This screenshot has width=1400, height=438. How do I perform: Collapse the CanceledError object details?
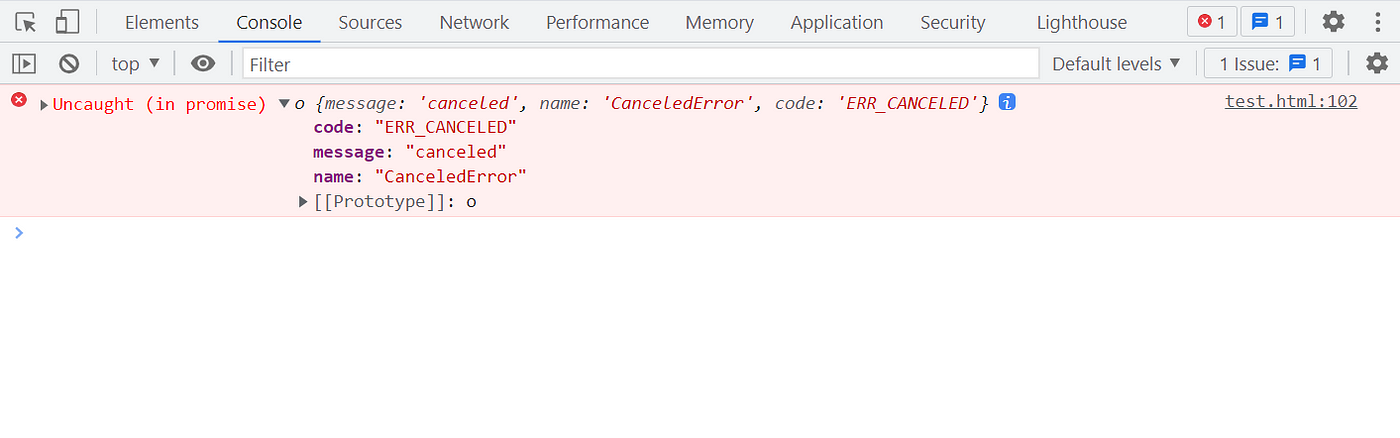click(x=285, y=103)
